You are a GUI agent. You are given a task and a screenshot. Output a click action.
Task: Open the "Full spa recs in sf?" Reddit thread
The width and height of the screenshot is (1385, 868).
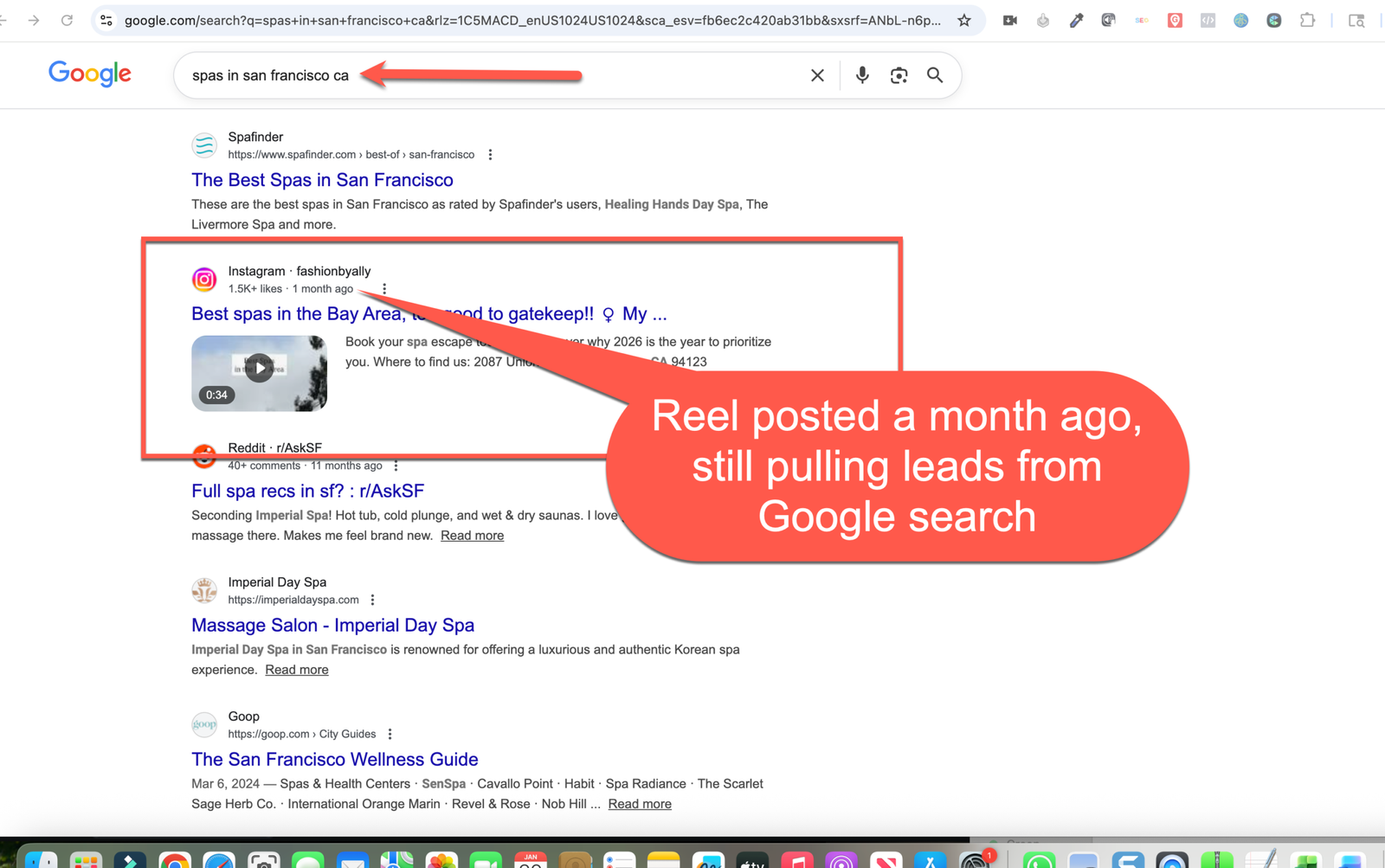(x=307, y=491)
